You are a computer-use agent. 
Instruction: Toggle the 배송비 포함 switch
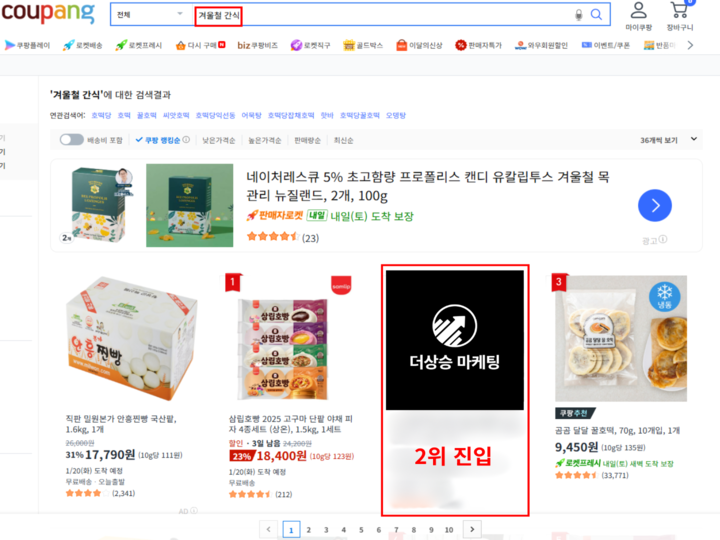[x=72, y=140]
